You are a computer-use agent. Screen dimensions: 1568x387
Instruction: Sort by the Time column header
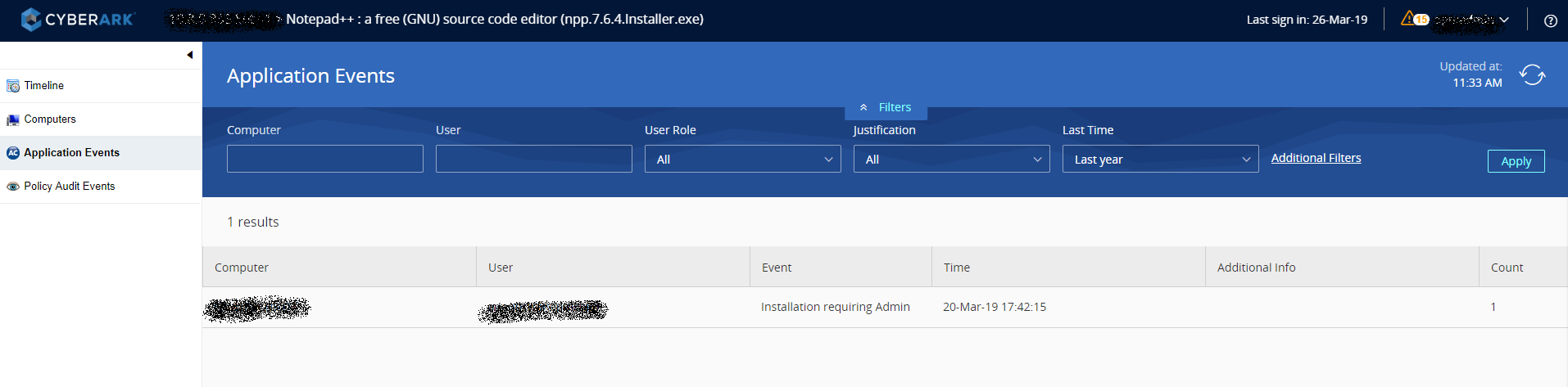tap(1068, 268)
